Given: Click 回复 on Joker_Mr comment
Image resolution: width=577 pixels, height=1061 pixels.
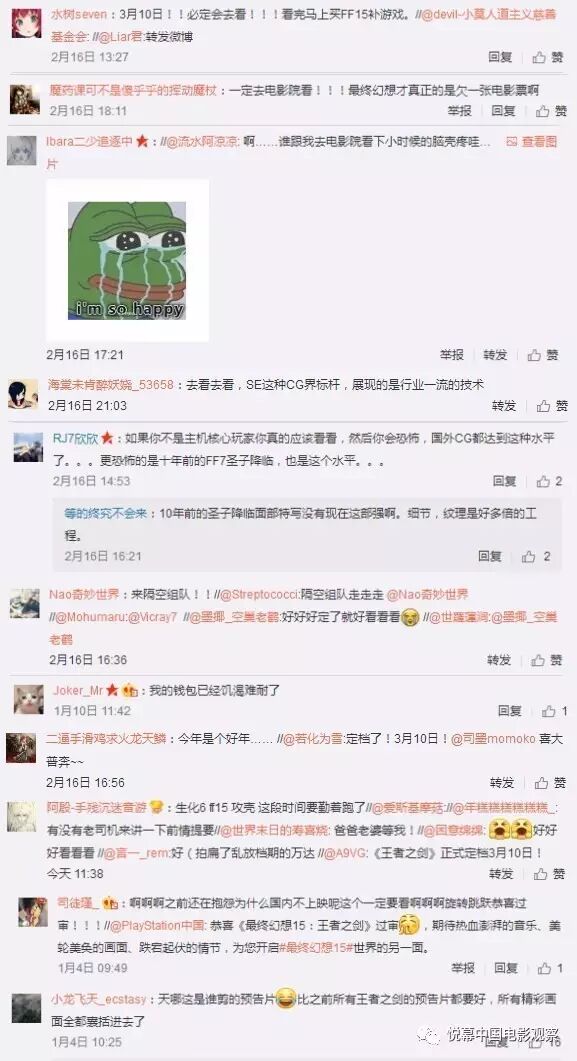Looking at the screenshot, I should coord(510,711).
